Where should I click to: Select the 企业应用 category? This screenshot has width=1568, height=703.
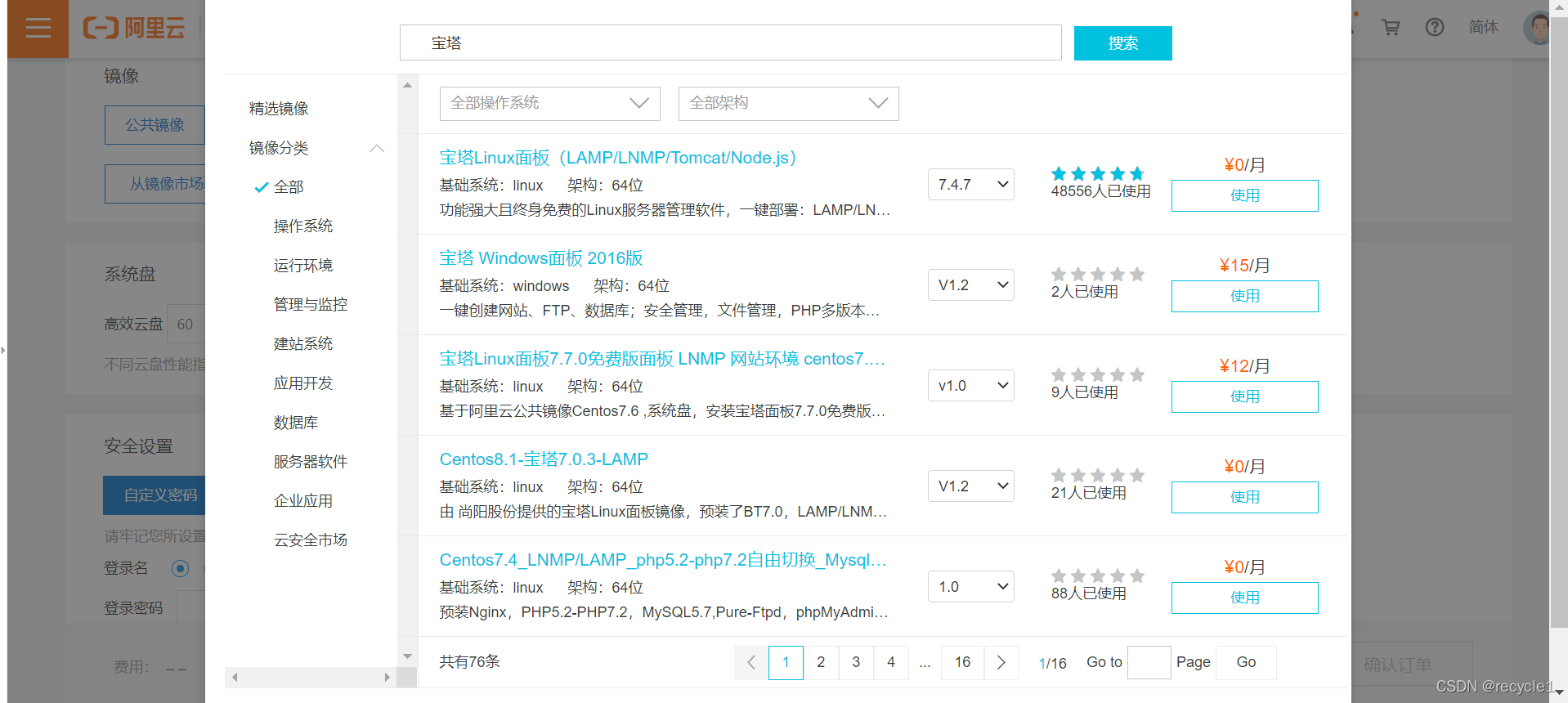[303, 501]
